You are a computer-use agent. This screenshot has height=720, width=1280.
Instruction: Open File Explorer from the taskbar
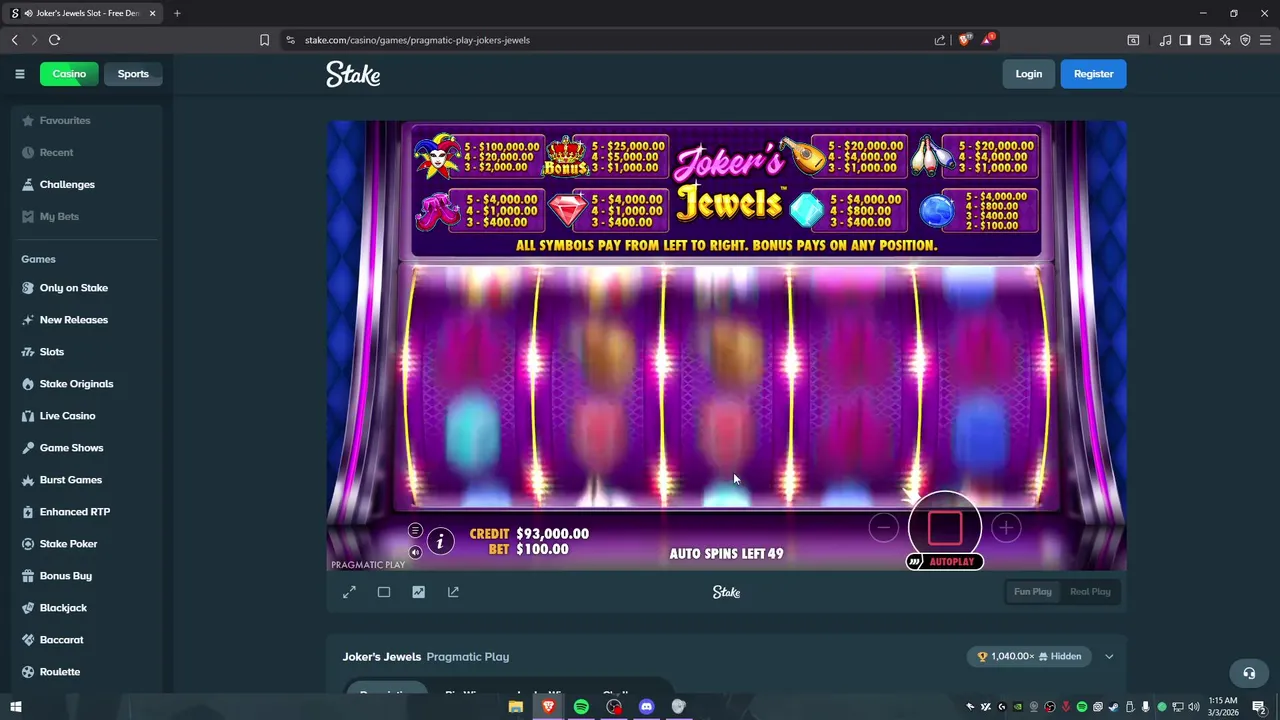pyautogui.click(x=516, y=707)
